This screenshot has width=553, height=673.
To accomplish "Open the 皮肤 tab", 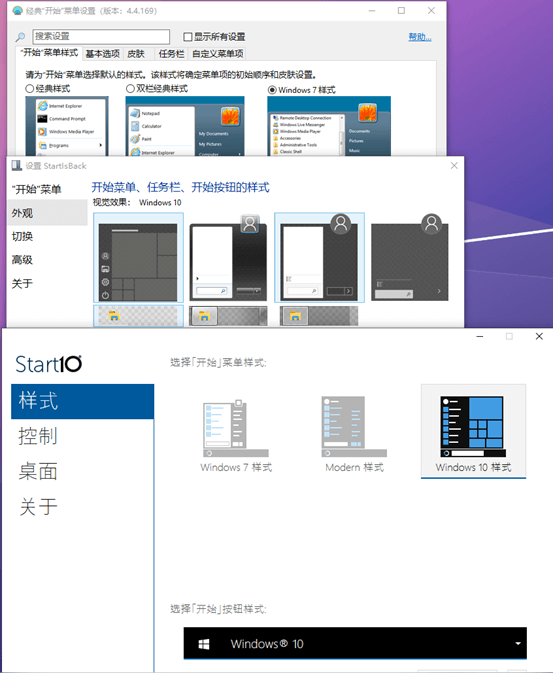I will click(x=136, y=54).
